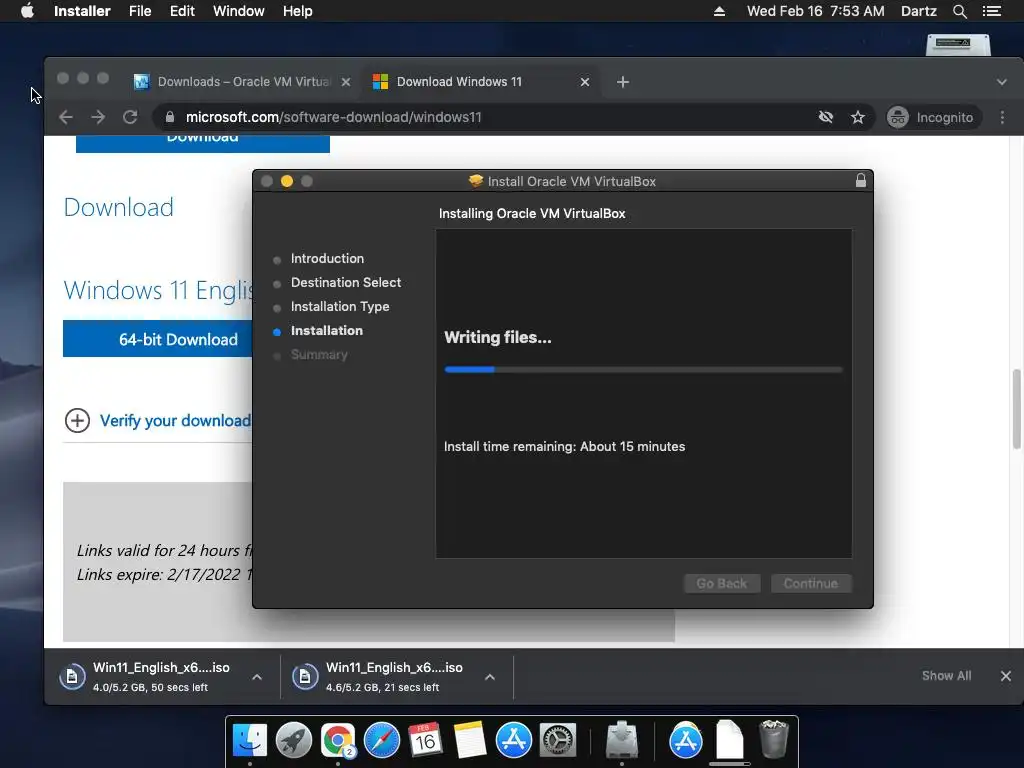Expand options for the 4.0/5.2 GB download
The image size is (1024, 768).
(257, 677)
